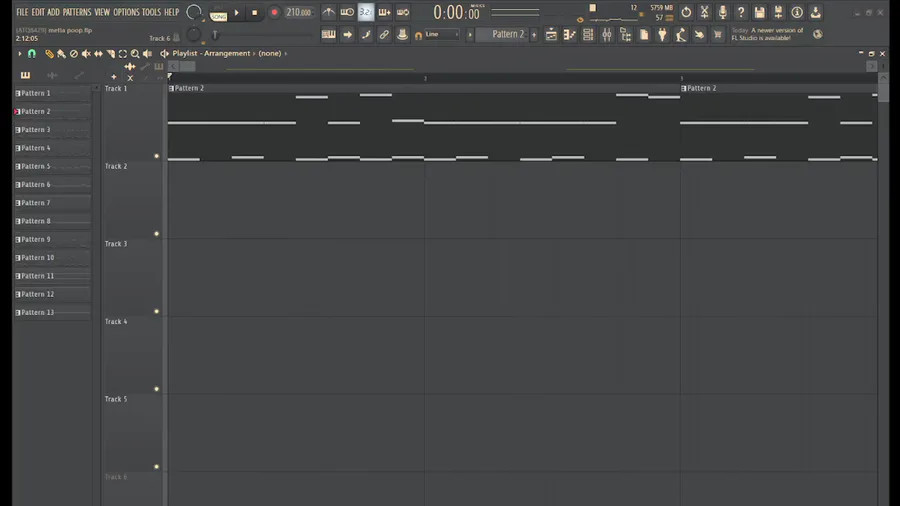Open Patterns menu
The width and height of the screenshot is (900, 506).
click(77, 12)
